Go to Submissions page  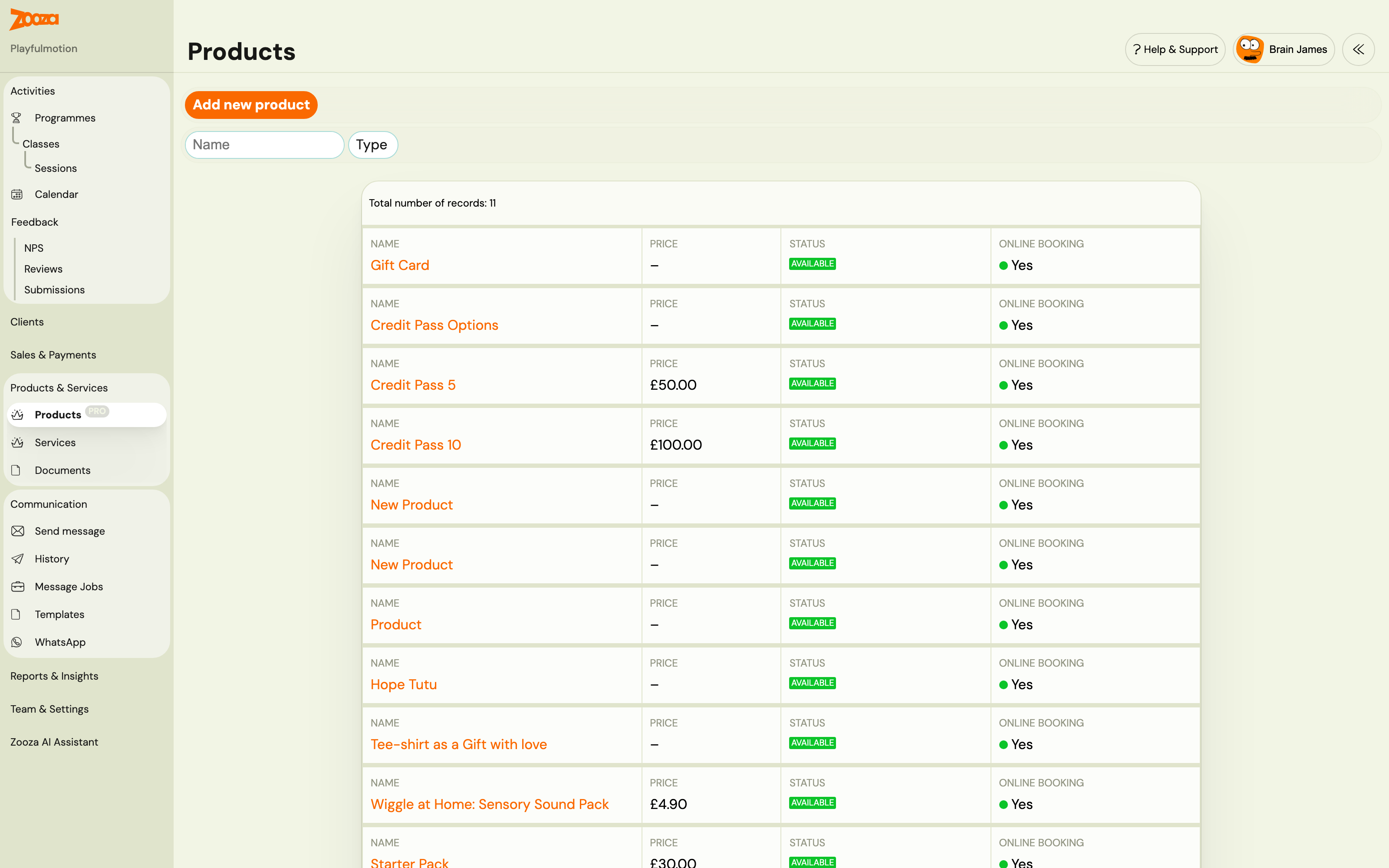[x=55, y=290]
